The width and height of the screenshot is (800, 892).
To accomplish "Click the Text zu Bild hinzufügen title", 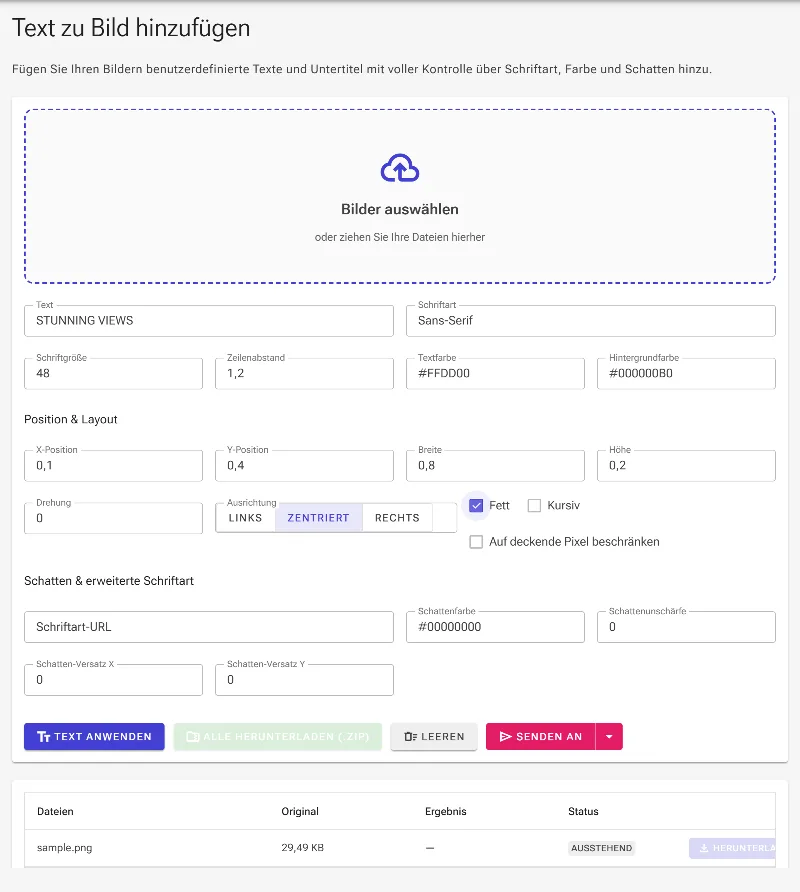I will point(131,28).
